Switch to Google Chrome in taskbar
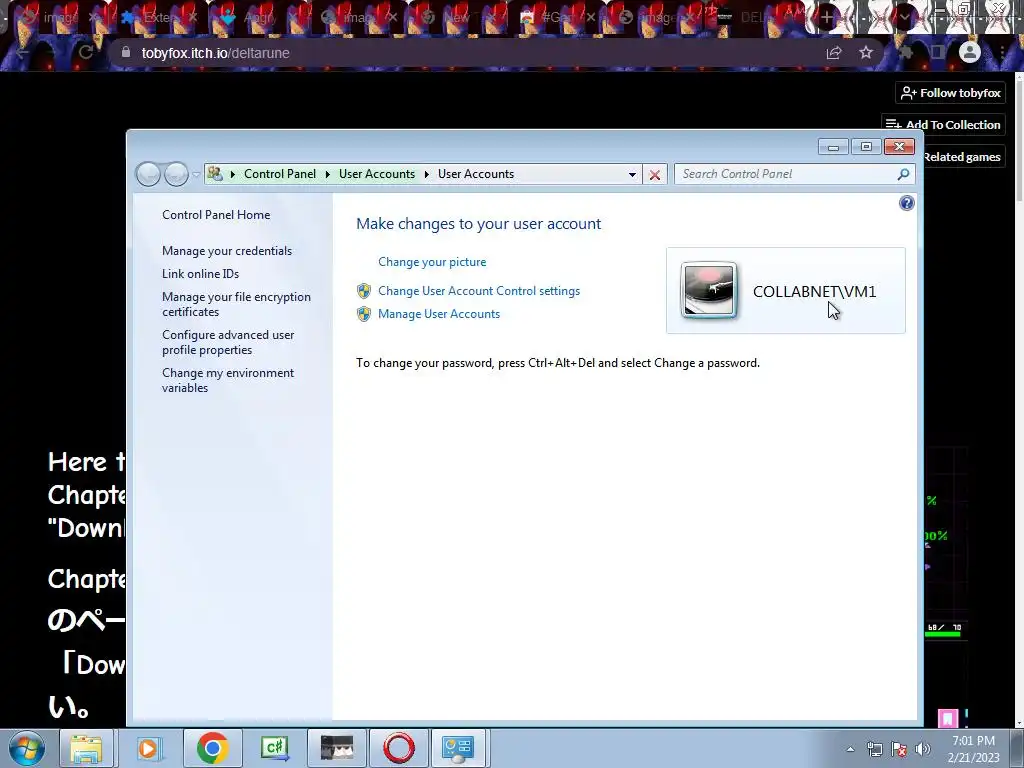The height and width of the screenshot is (768, 1024). pos(212,748)
